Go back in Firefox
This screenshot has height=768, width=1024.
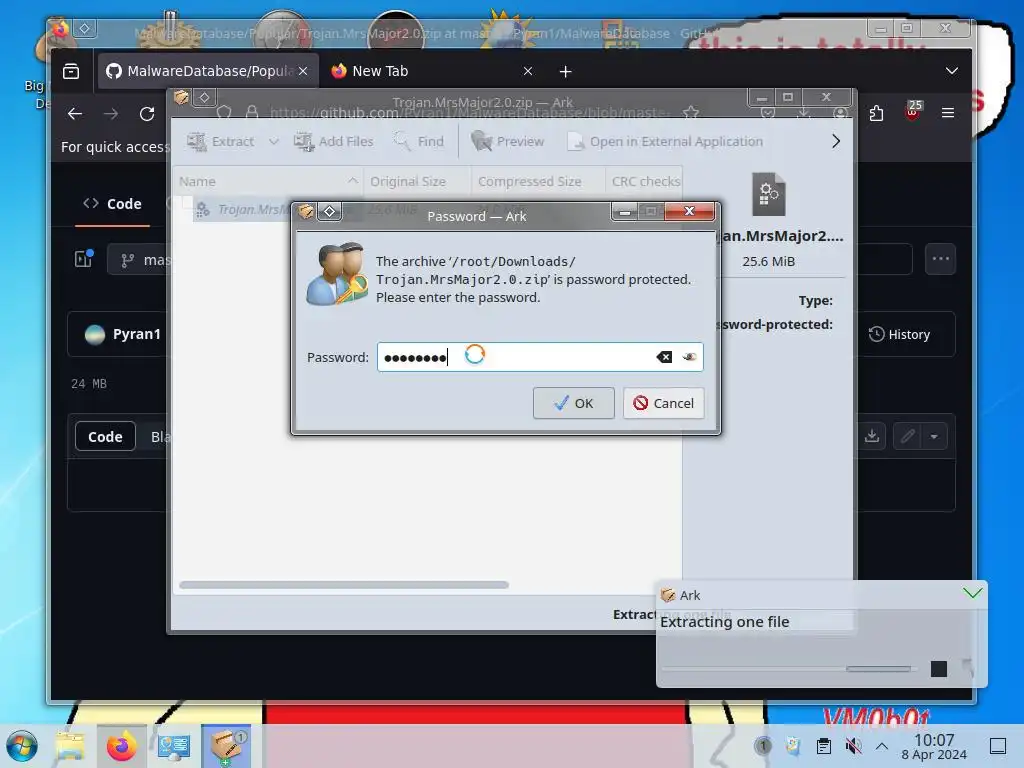tap(75, 114)
